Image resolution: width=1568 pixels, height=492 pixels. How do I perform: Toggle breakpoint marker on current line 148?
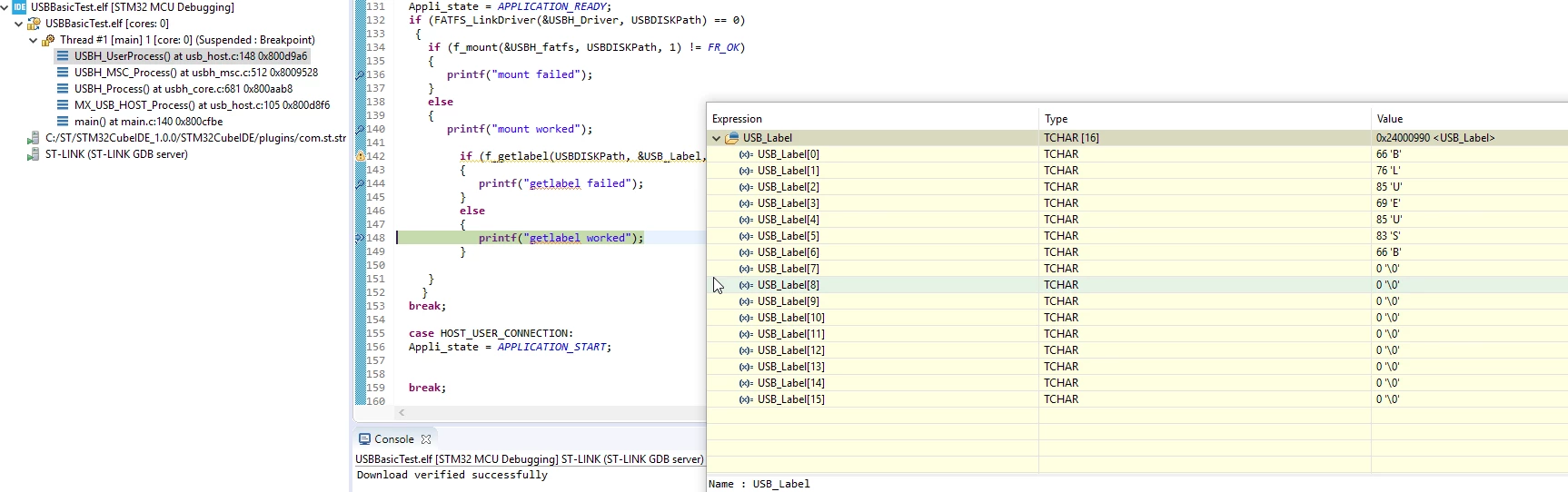(x=360, y=238)
